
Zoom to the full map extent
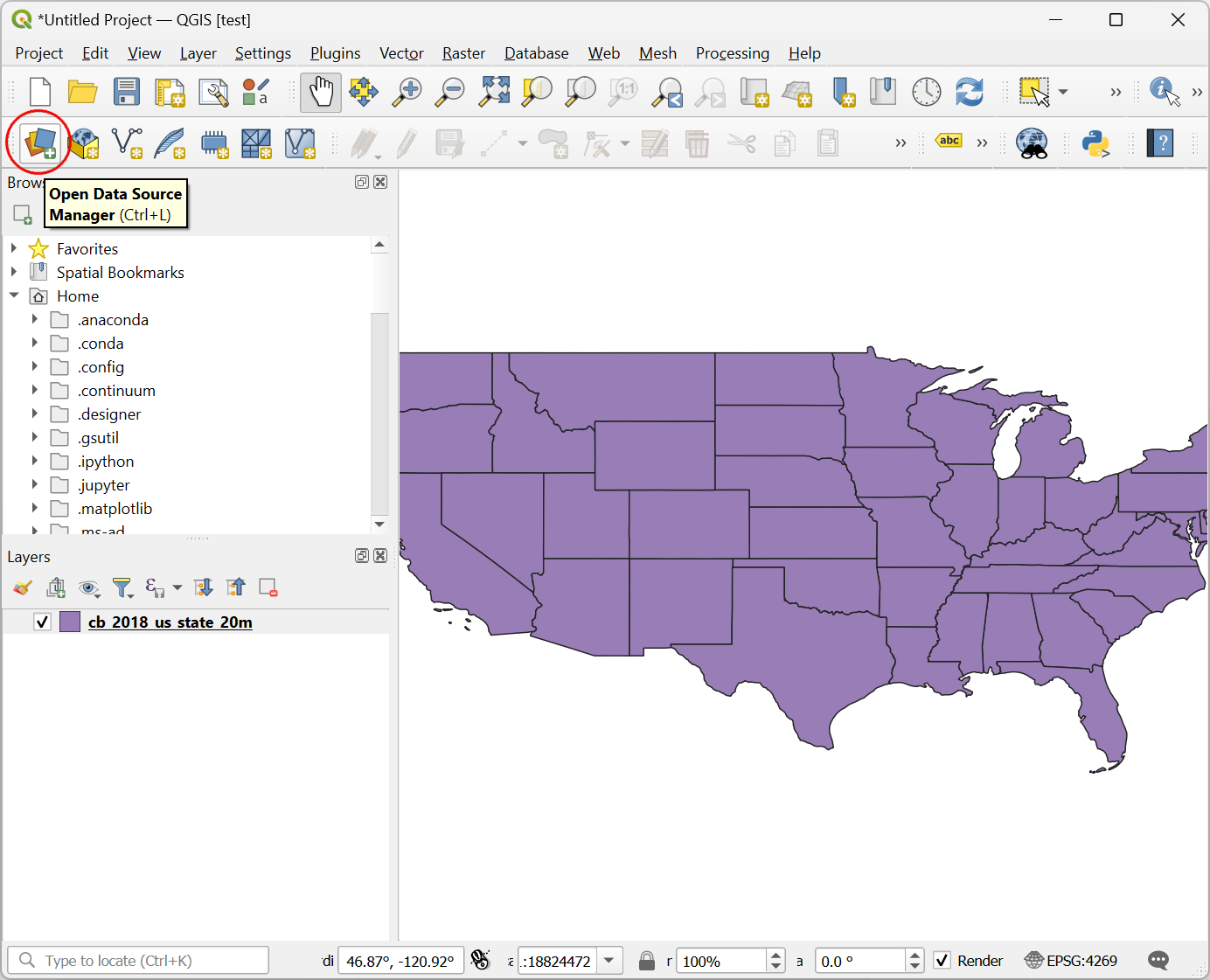point(494,91)
